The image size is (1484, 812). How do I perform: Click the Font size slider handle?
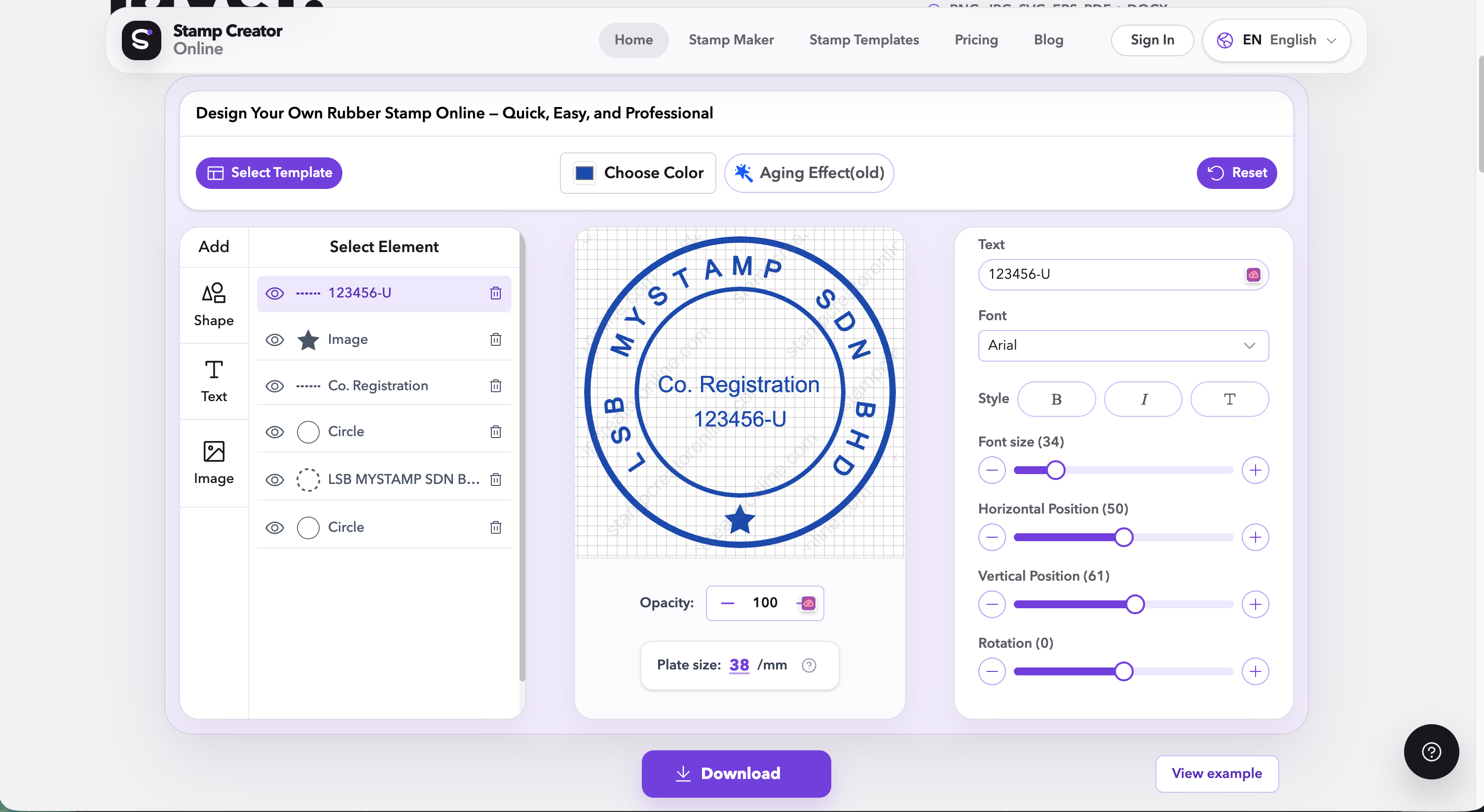pyautogui.click(x=1055, y=470)
